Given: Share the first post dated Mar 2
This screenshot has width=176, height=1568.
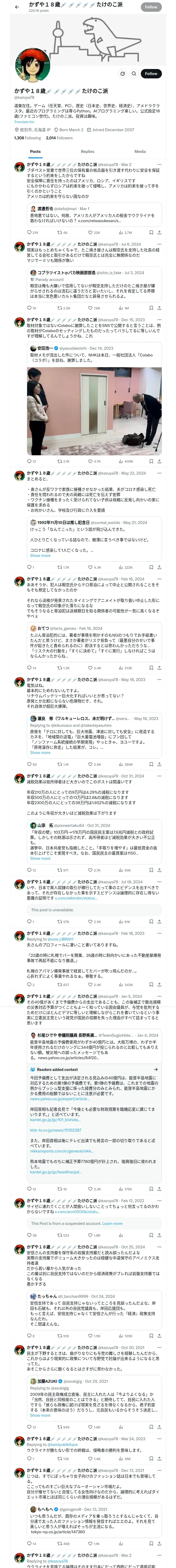Looking at the screenshot, I should [159, 233].
